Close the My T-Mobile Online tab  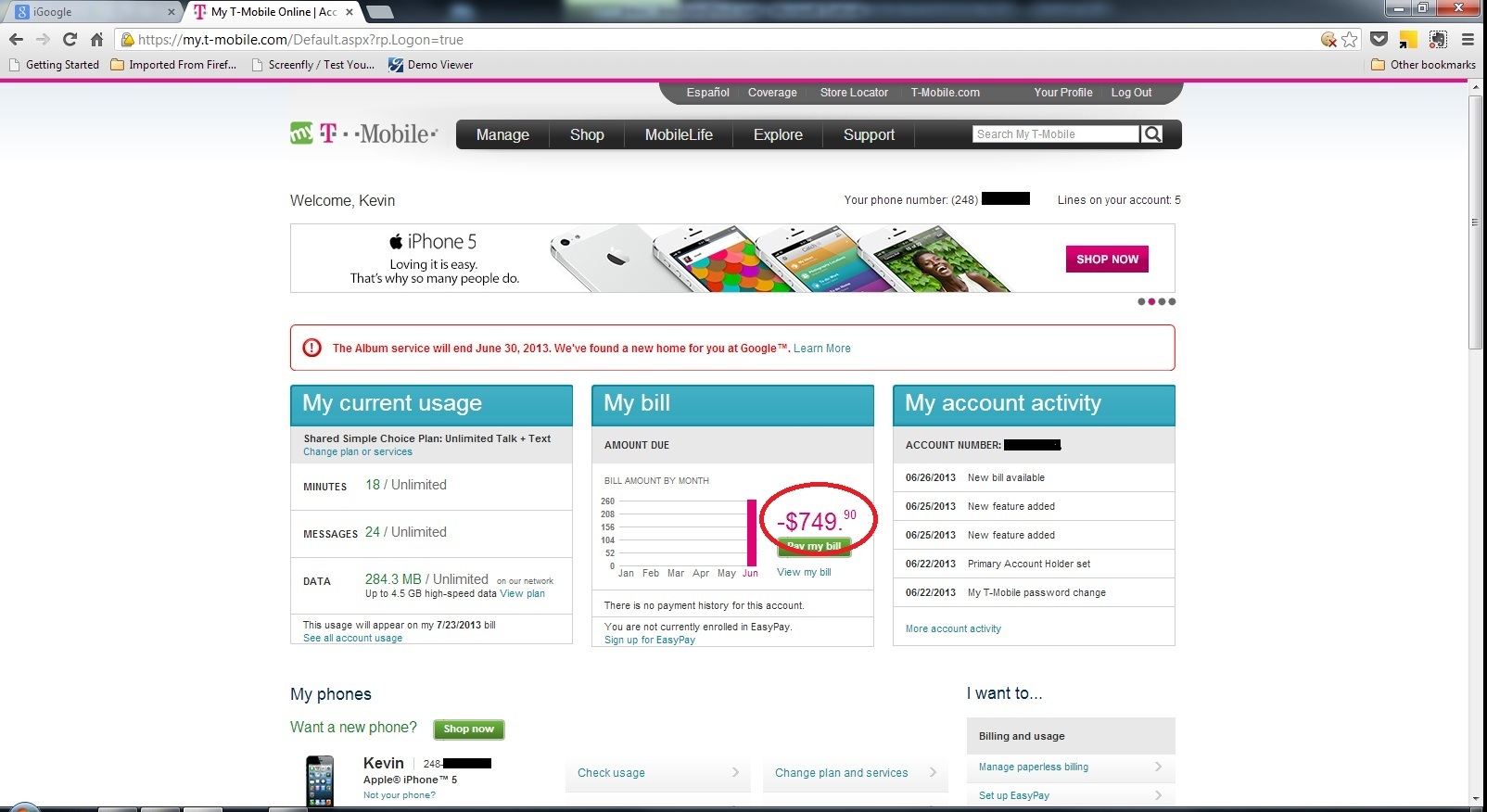[350, 12]
